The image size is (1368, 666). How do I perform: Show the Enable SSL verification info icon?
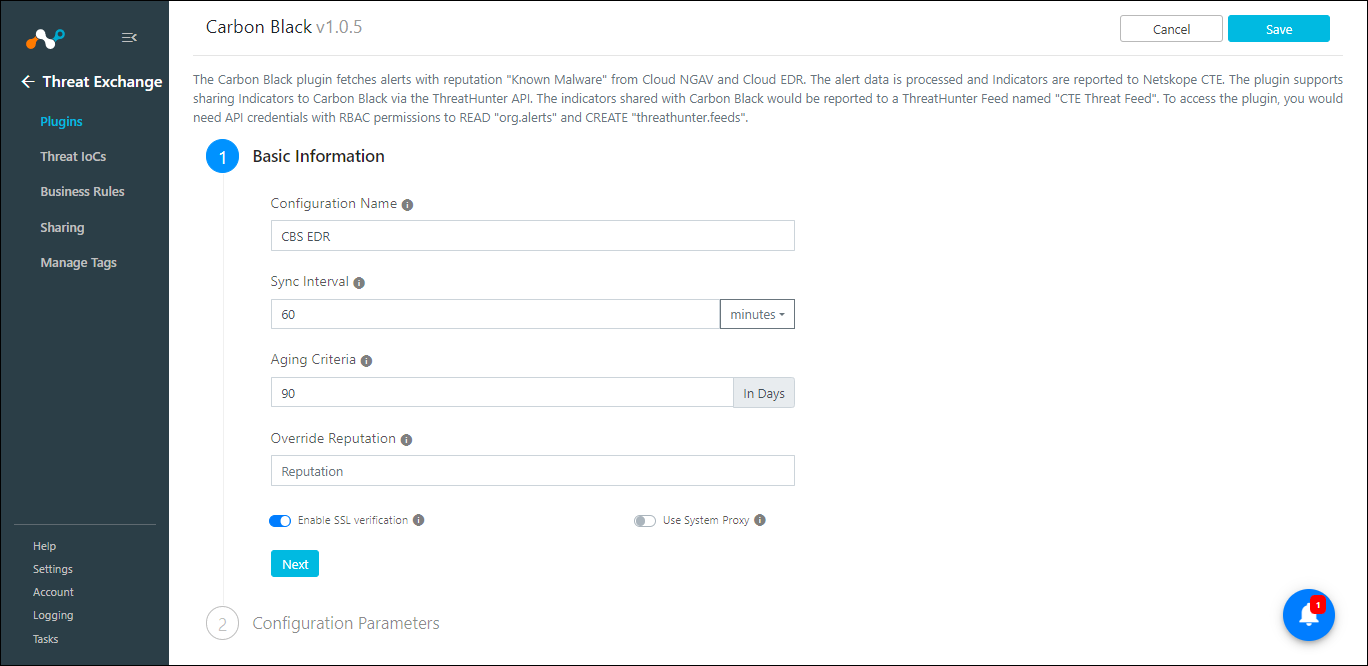click(419, 520)
